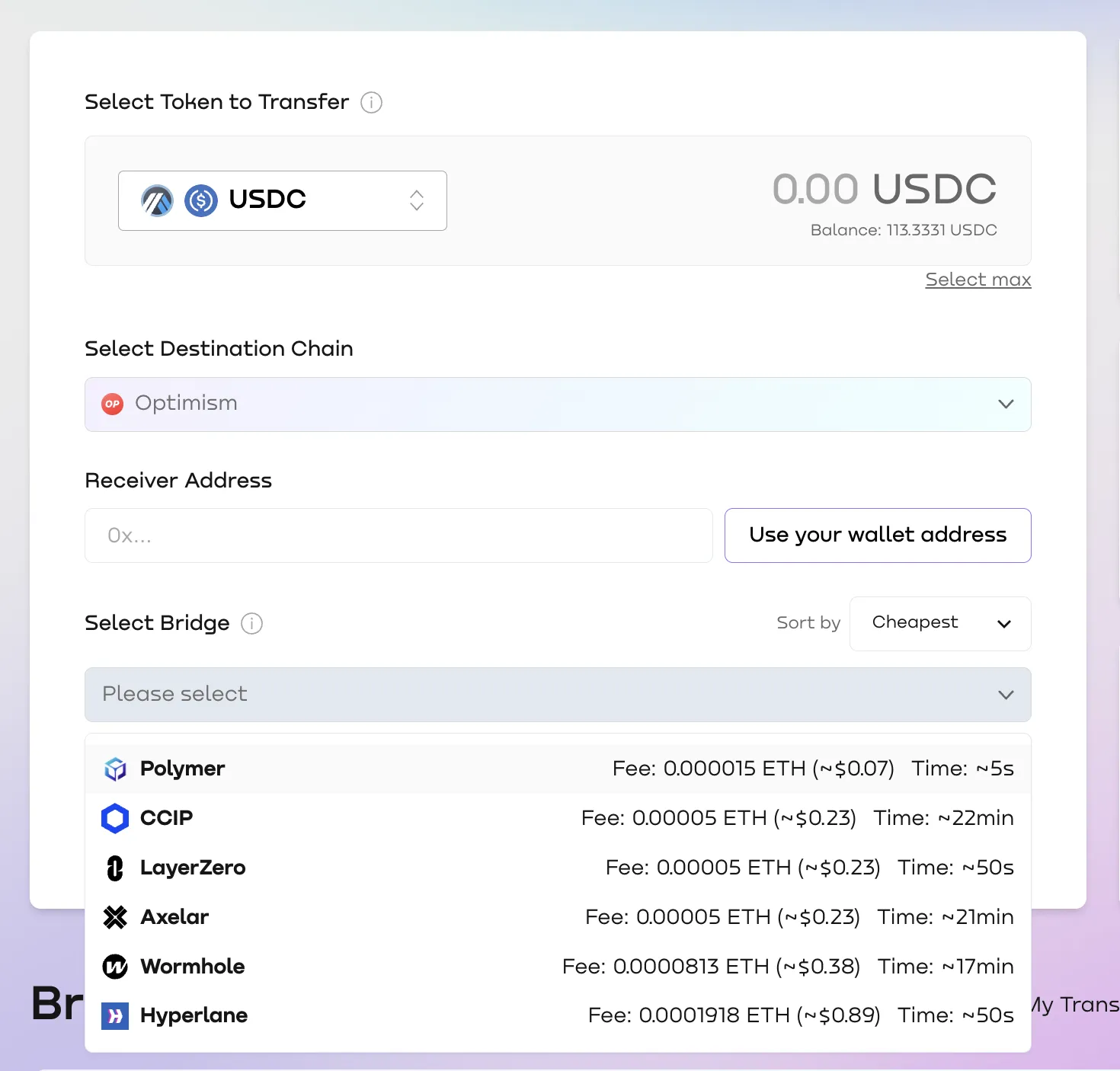The image size is (1120, 1071).
Task: Open the destination chain dropdown showing Optimism
Action: pyautogui.click(x=558, y=404)
